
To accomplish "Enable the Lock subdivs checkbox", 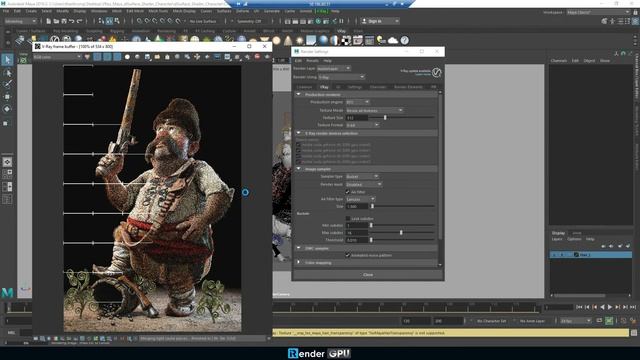I will (x=348, y=219).
